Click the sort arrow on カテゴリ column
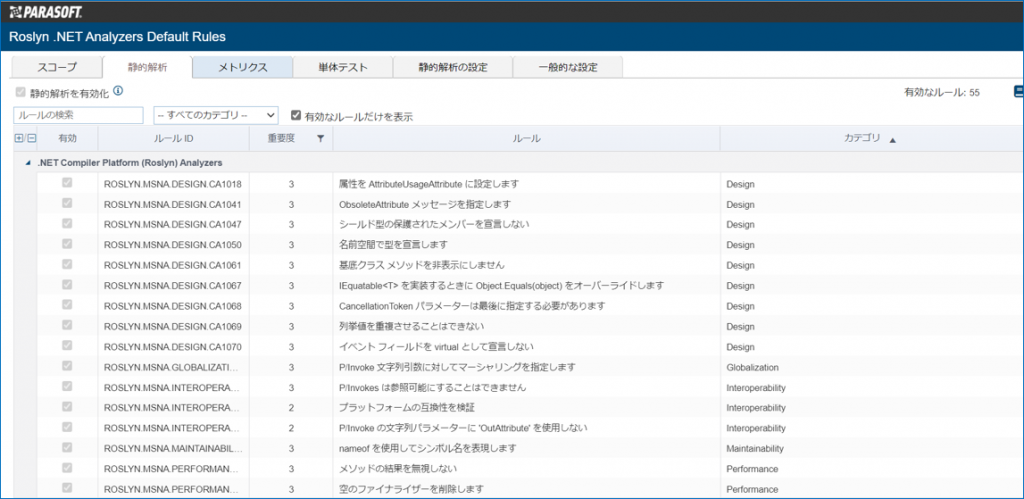 click(x=893, y=139)
